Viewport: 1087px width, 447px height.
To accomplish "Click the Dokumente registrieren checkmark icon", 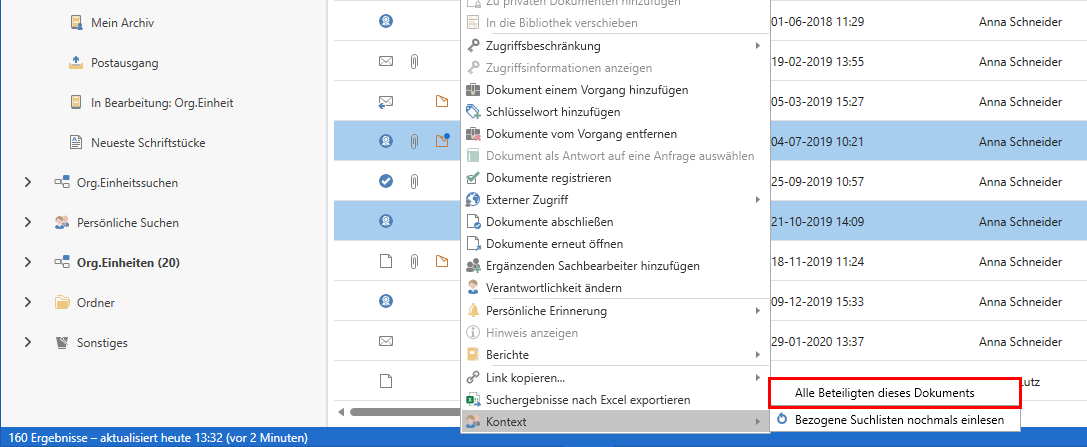I will (474, 178).
